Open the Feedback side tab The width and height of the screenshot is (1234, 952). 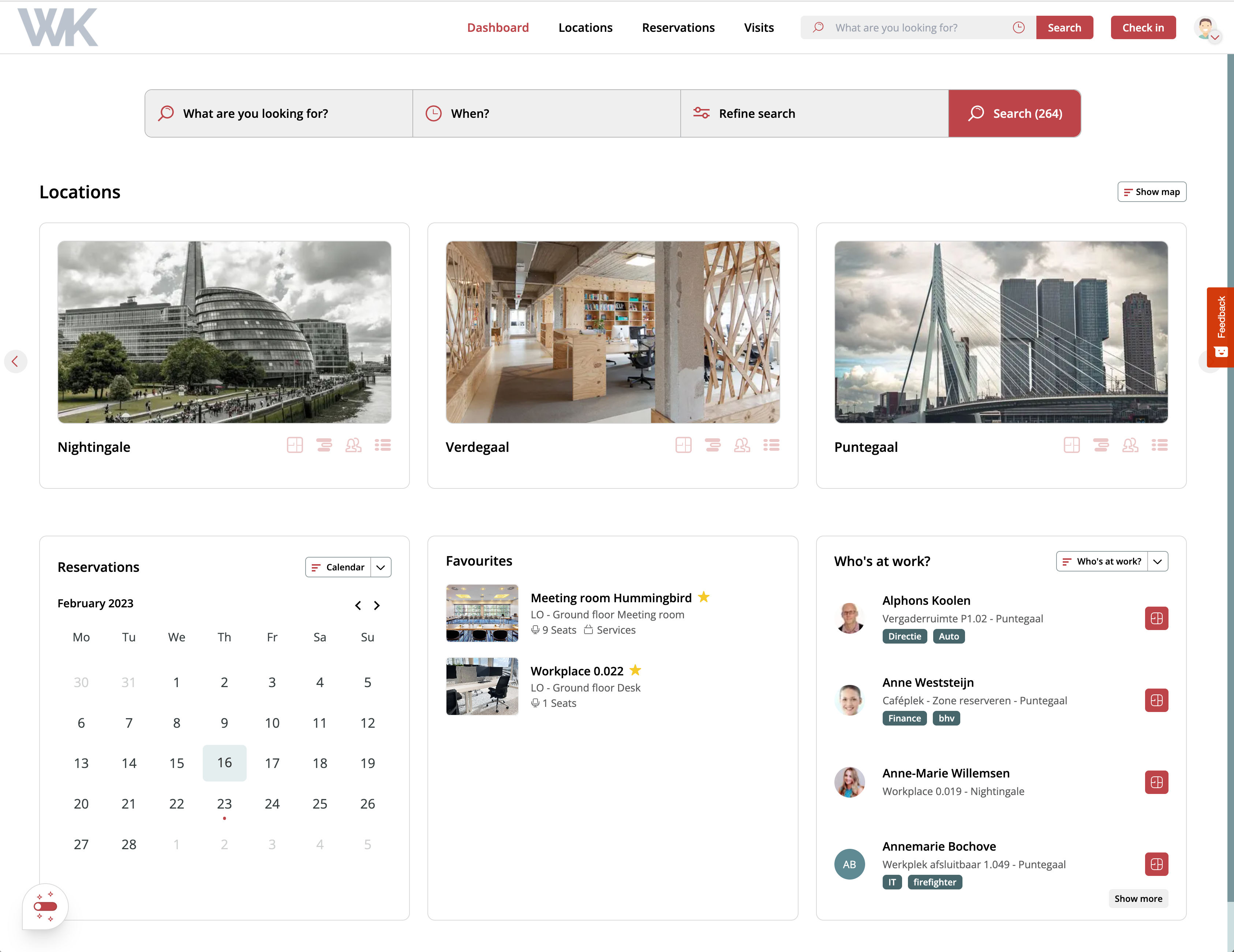pos(1220,327)
